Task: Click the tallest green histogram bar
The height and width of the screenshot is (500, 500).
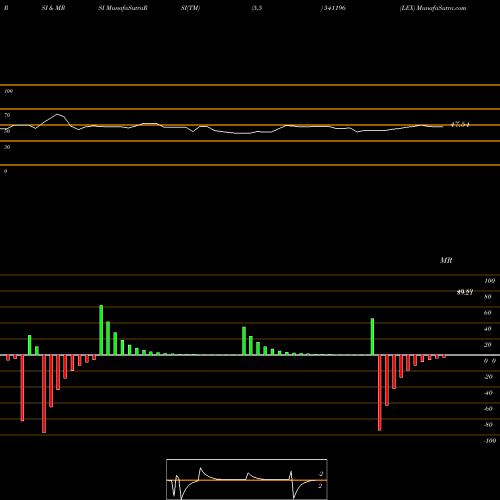Action: tap(101, 330)
